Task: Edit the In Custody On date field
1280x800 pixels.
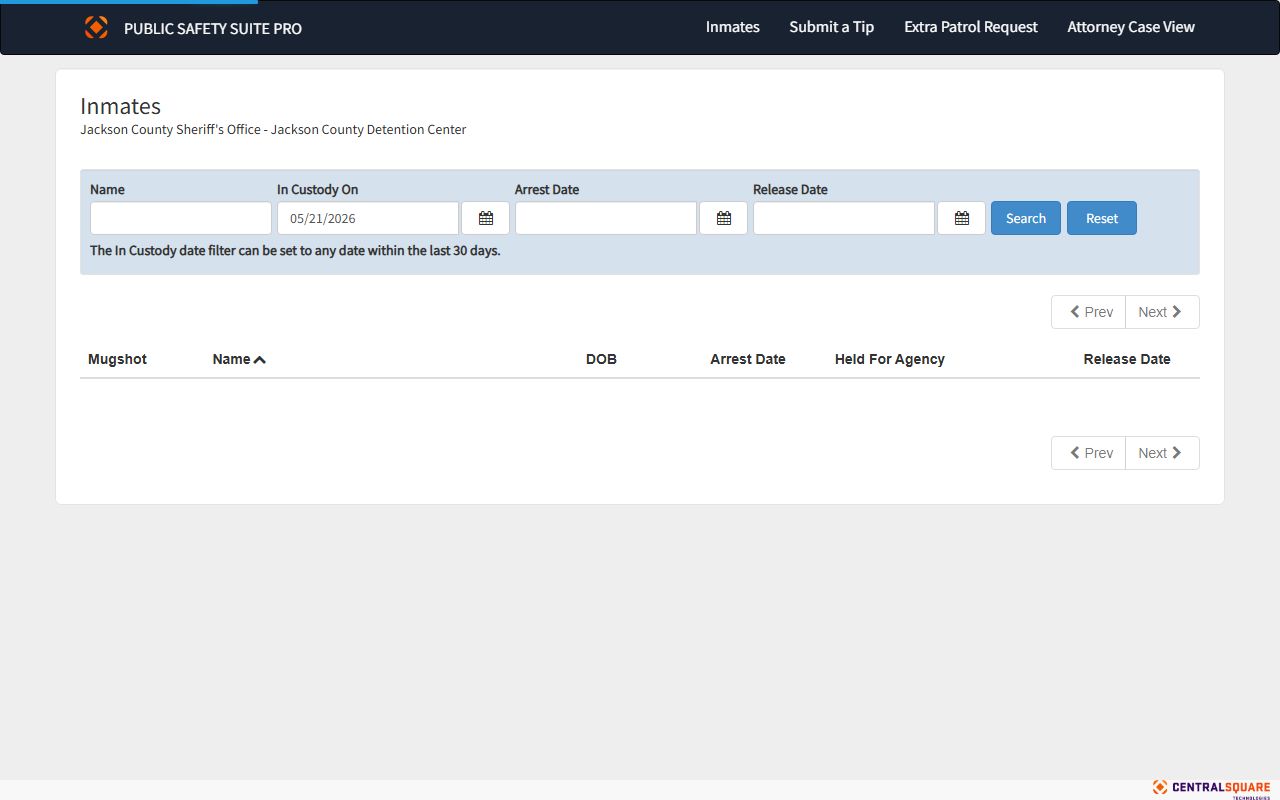Action: point(368,218)
